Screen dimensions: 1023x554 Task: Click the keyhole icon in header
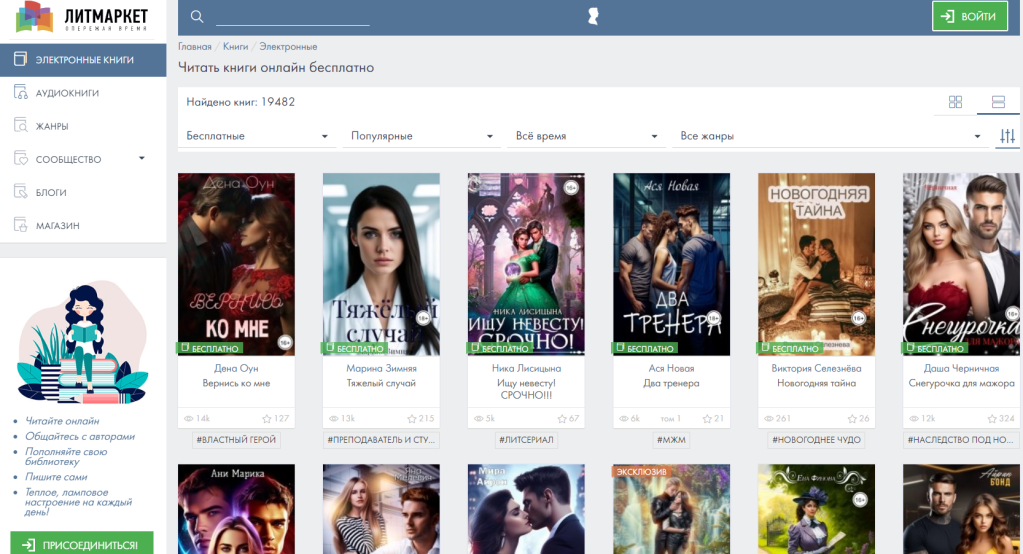click(594, 17)
